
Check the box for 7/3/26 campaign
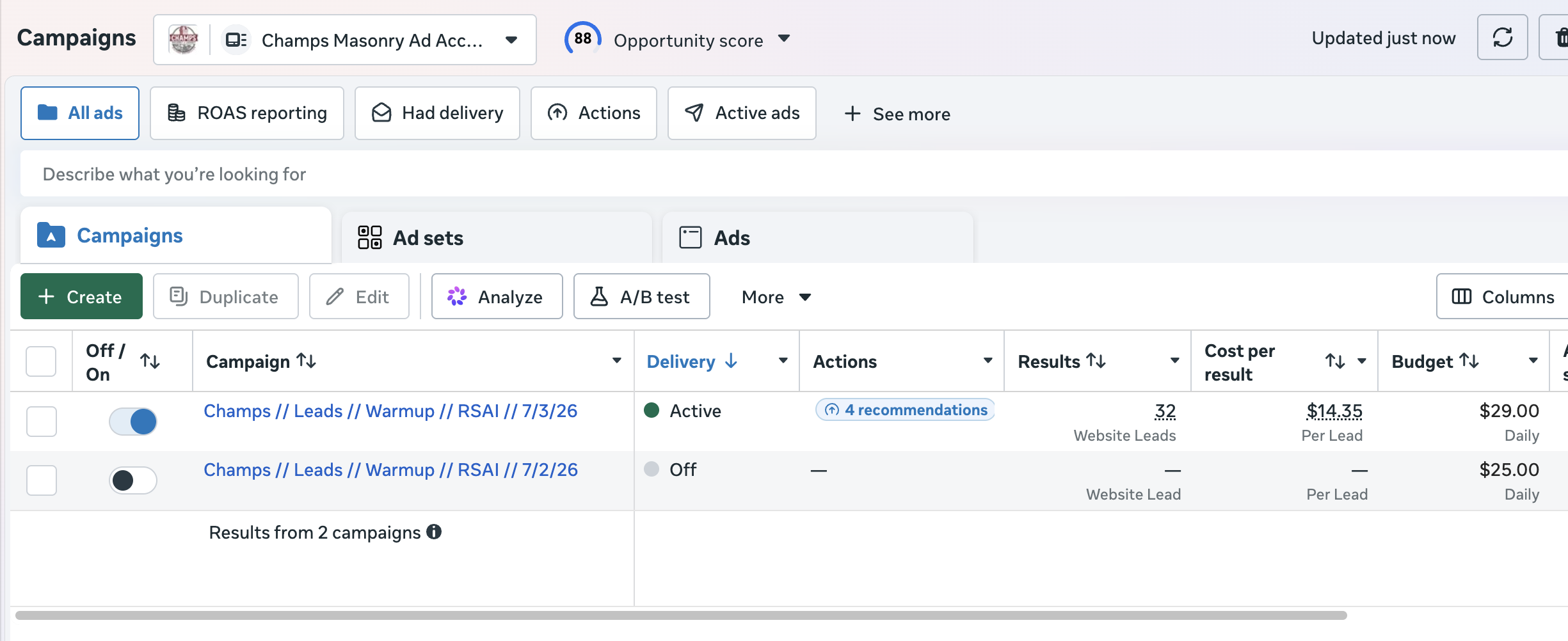[42, 422]
